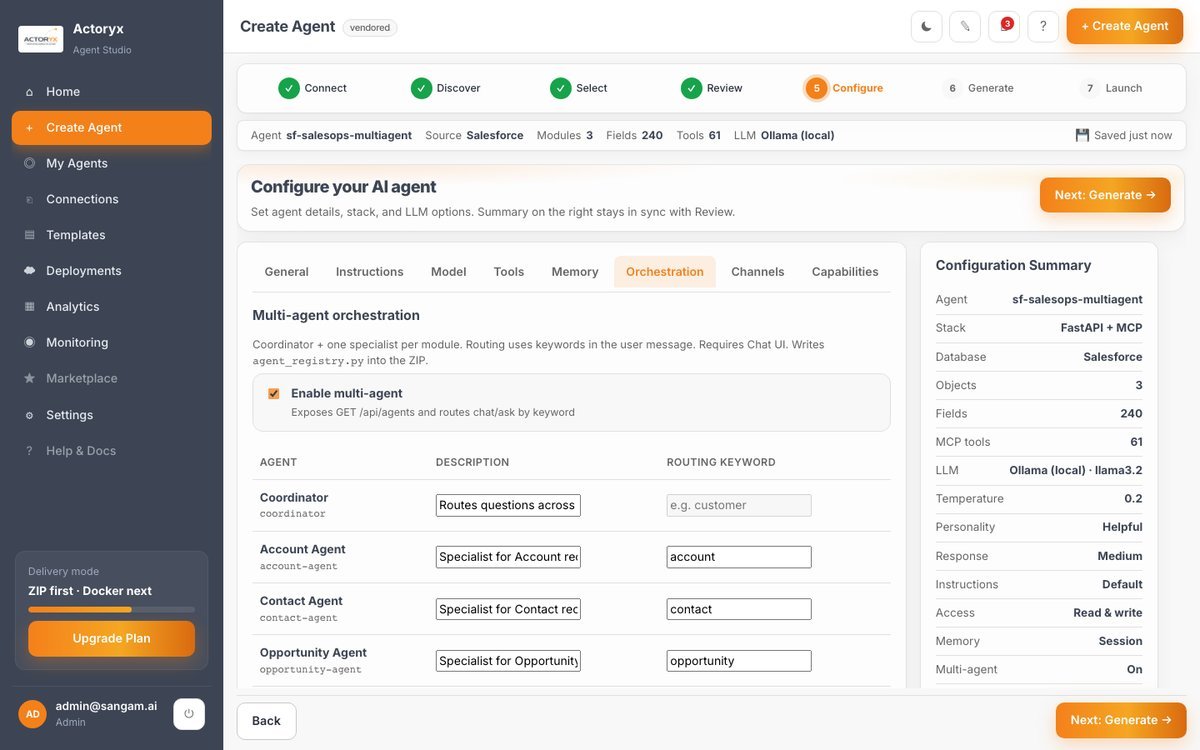Click the Help & Docs question icon
Viewport: 1200px width, 750px height.
click(x=29, y=451)
